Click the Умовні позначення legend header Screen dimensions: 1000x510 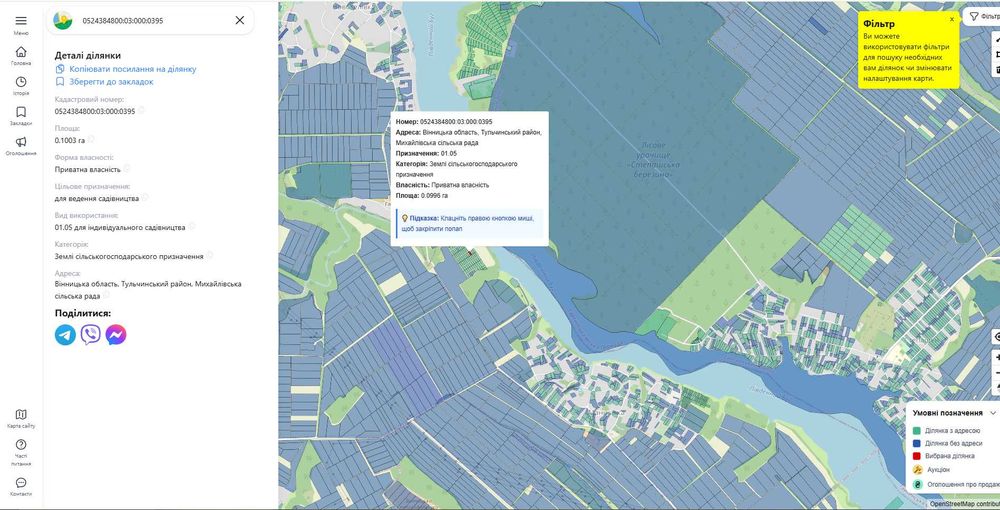[x=947, y=413]
